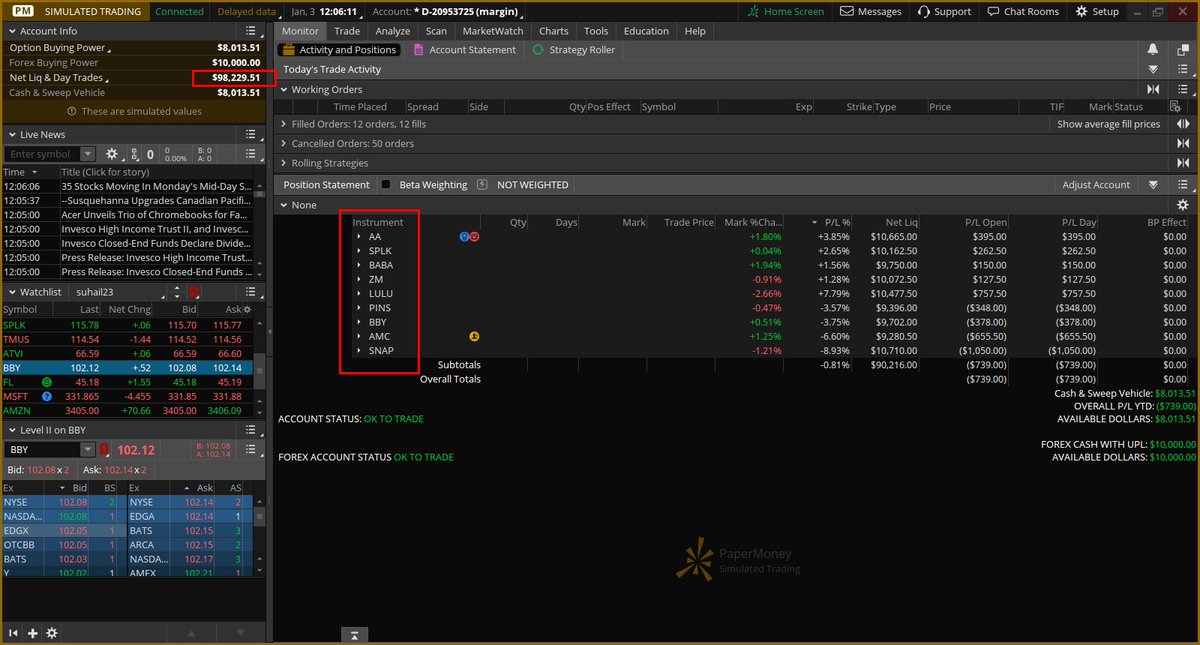Screen dimensions: 1200x645
Task: Expand the Rolling Strategies section
Action: pyautogui.click(x=284, y=163)
